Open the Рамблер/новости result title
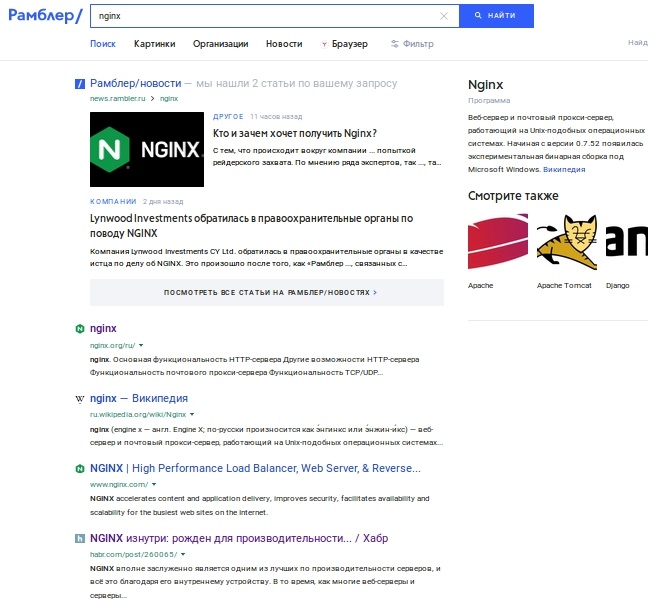The image size is (648, 602). [x=136, y=83]
